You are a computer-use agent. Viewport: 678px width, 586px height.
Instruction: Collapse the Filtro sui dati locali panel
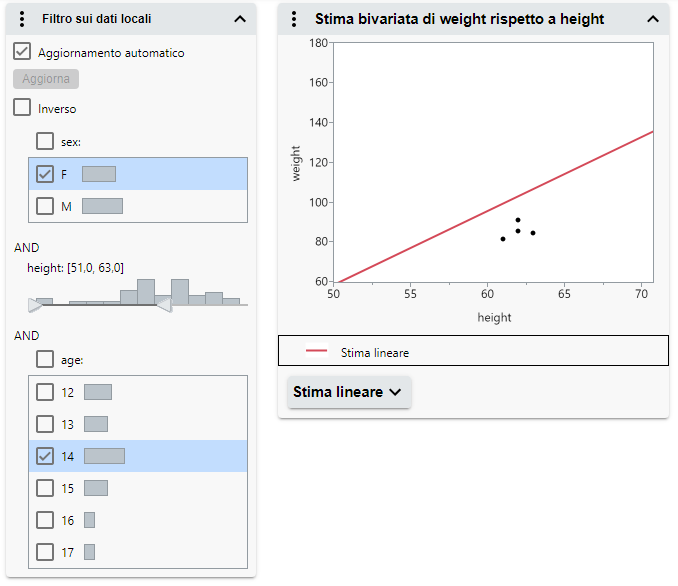click(x=239, y=18)
